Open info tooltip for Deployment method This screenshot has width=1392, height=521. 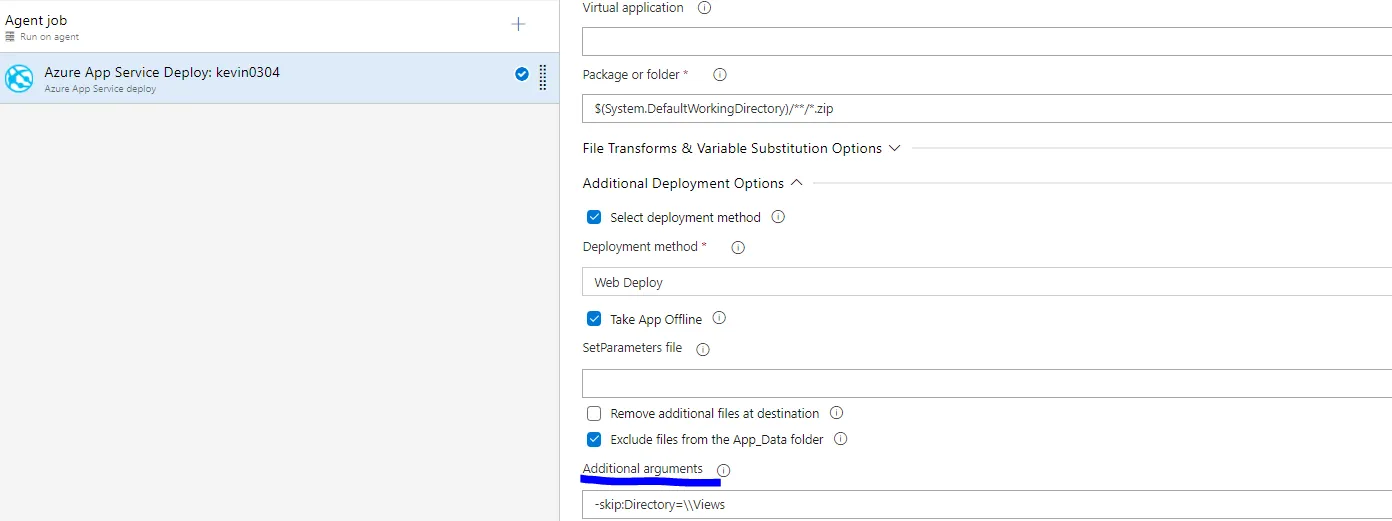[738, 247]
